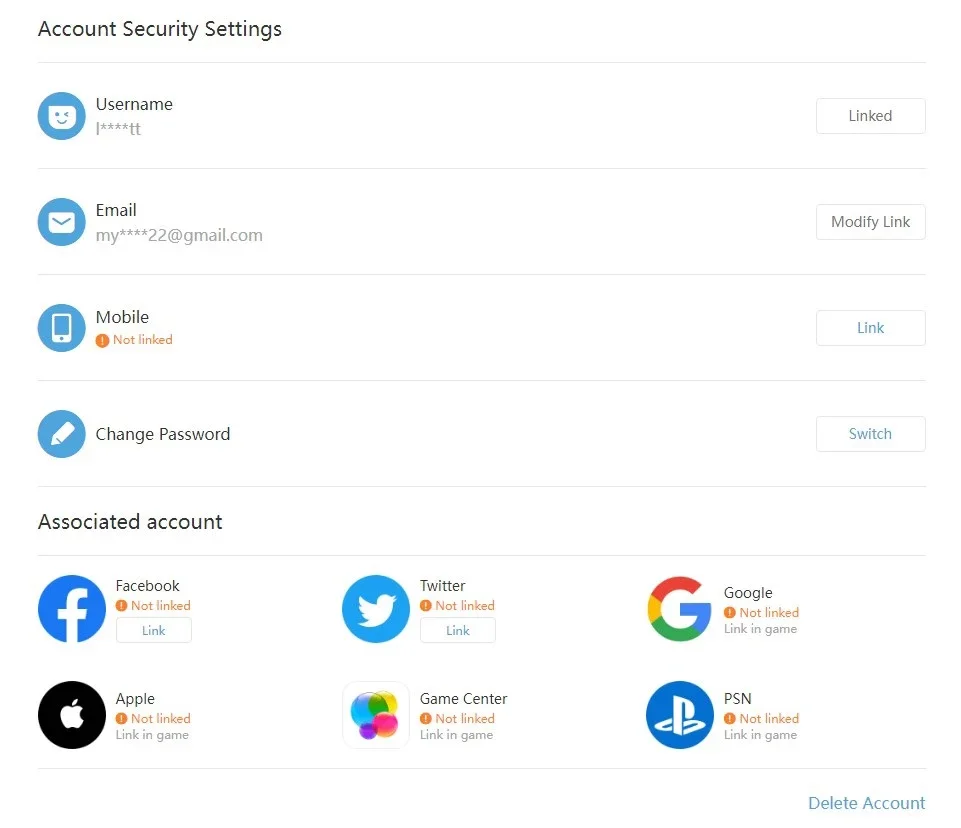961x828 pixels.
Task: Click the Change Password pencil icon
Action: pos(61,434)
